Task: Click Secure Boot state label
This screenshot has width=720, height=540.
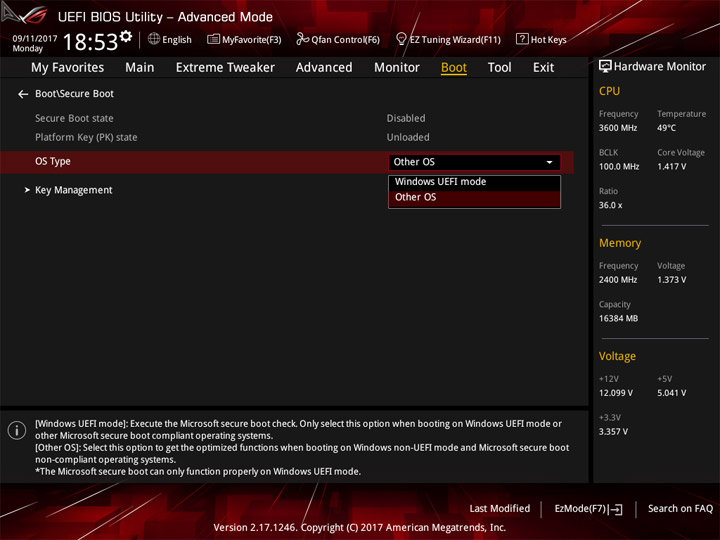Action: coord(74,118)
